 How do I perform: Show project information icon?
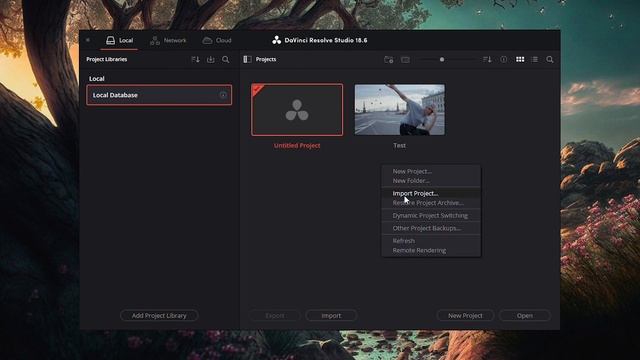pos(504,60)
